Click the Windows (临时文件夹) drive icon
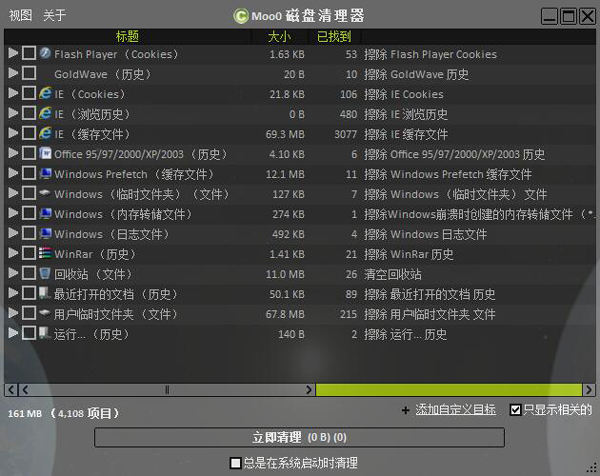600x476 pixels. (45, 193)
